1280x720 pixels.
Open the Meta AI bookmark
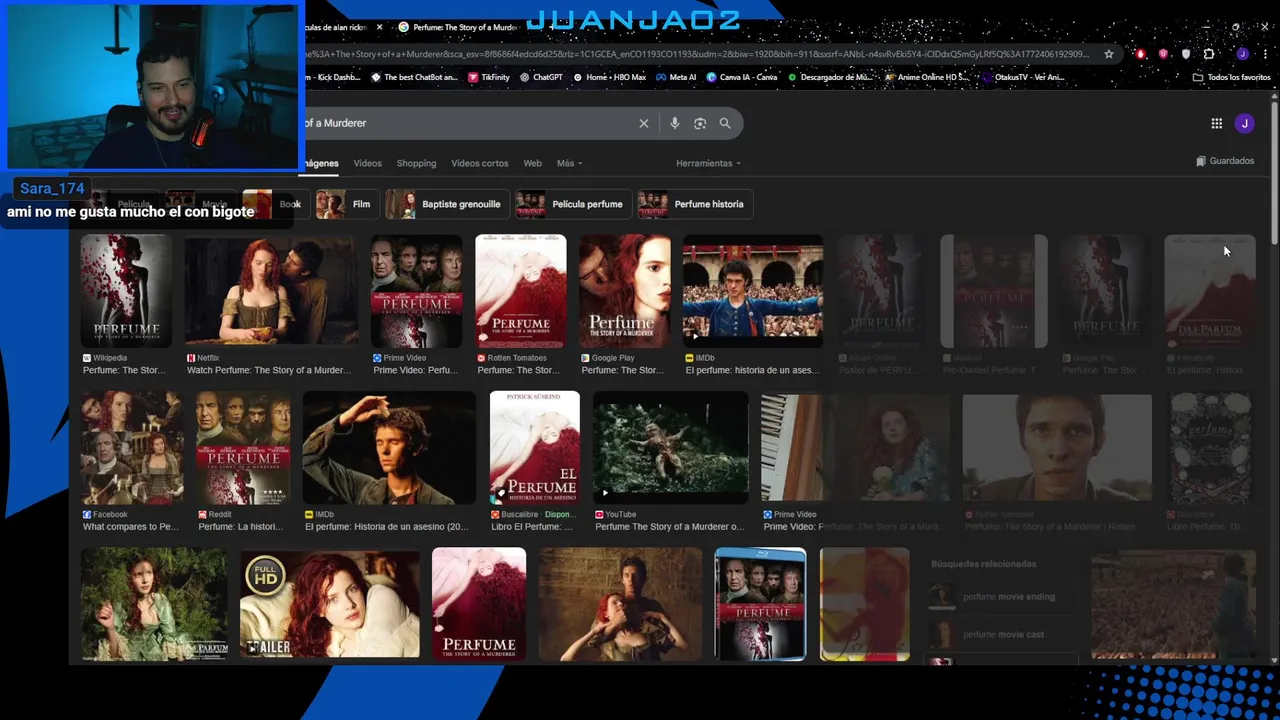(675, 77)
